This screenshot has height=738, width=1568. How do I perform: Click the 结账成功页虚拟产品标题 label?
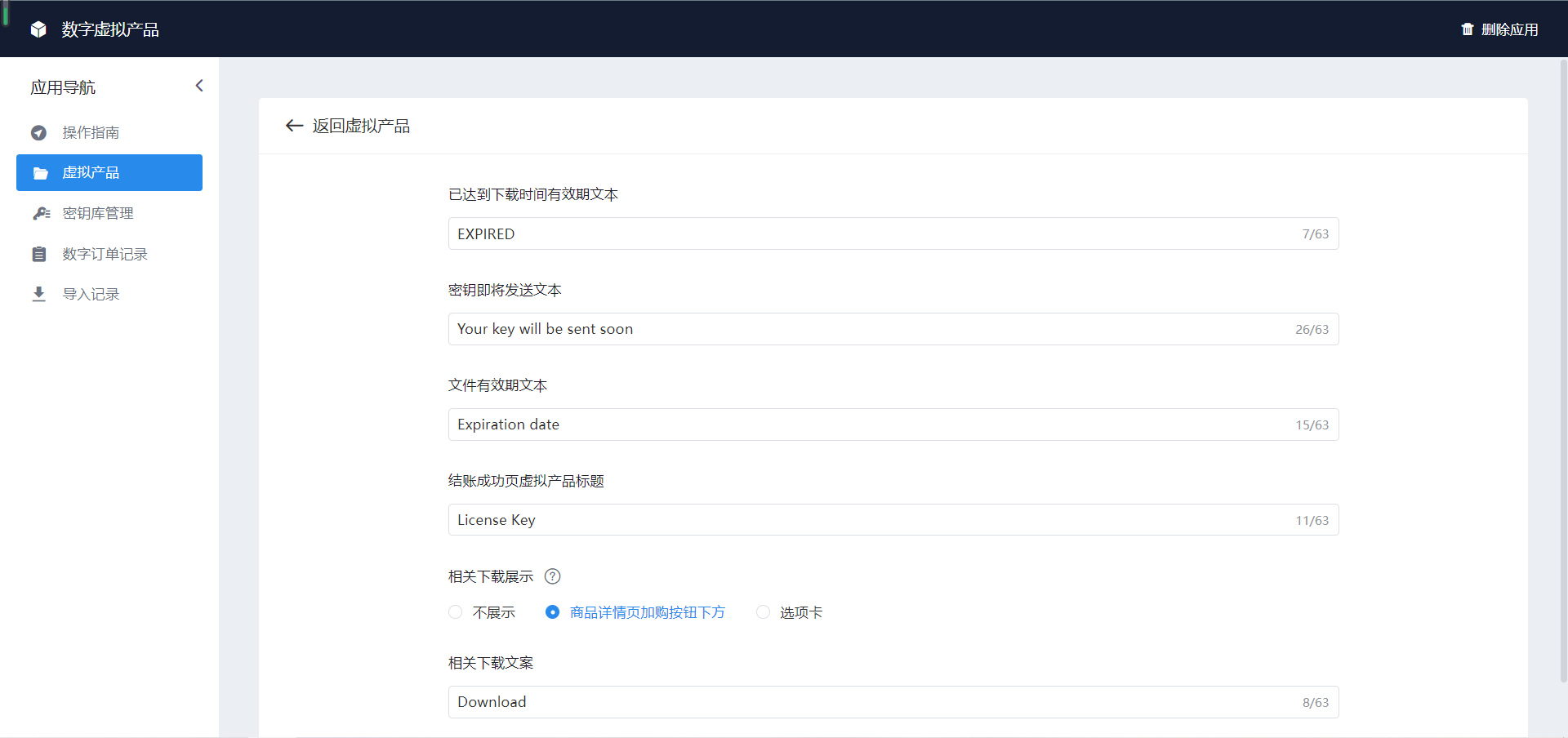526,481
